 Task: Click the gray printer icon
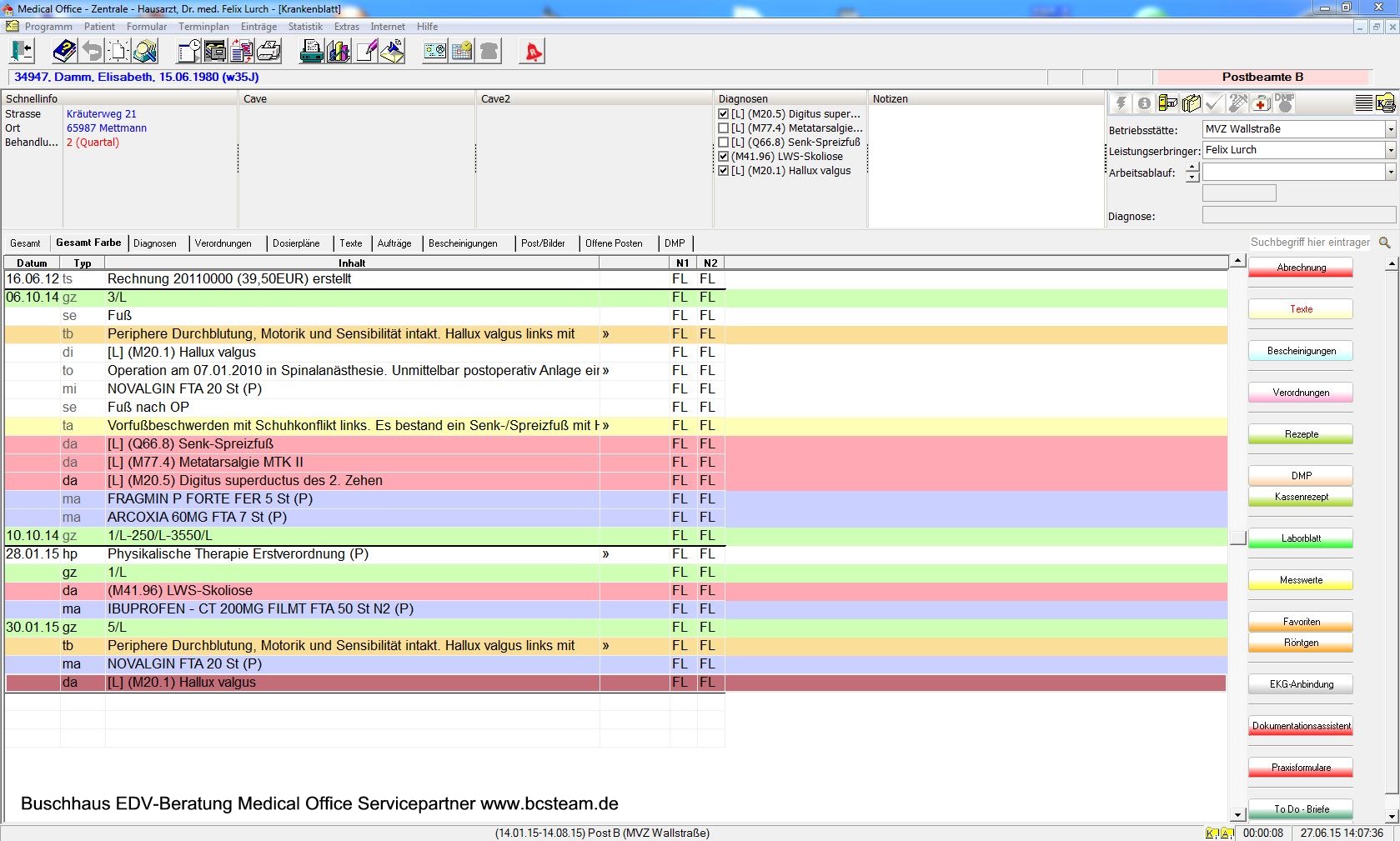click(x=268, y=52)
